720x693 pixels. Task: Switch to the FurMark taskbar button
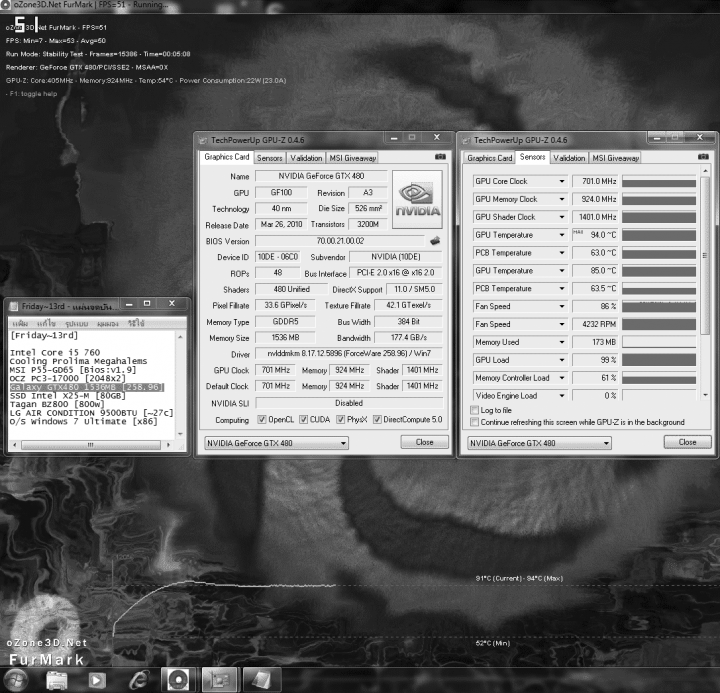pyautogui.click(x=179, y=680)
